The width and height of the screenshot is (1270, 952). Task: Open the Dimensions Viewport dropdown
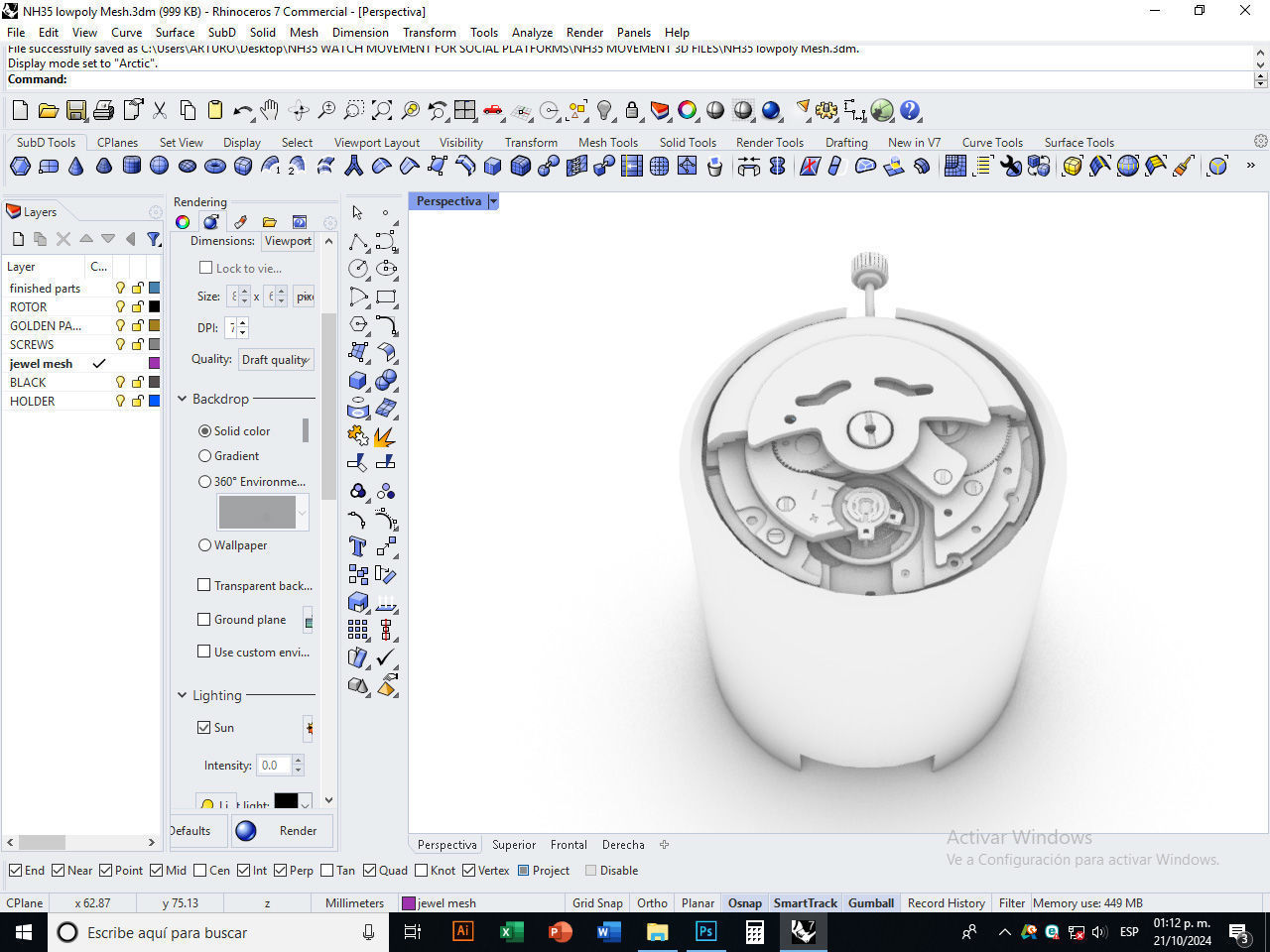289,241
